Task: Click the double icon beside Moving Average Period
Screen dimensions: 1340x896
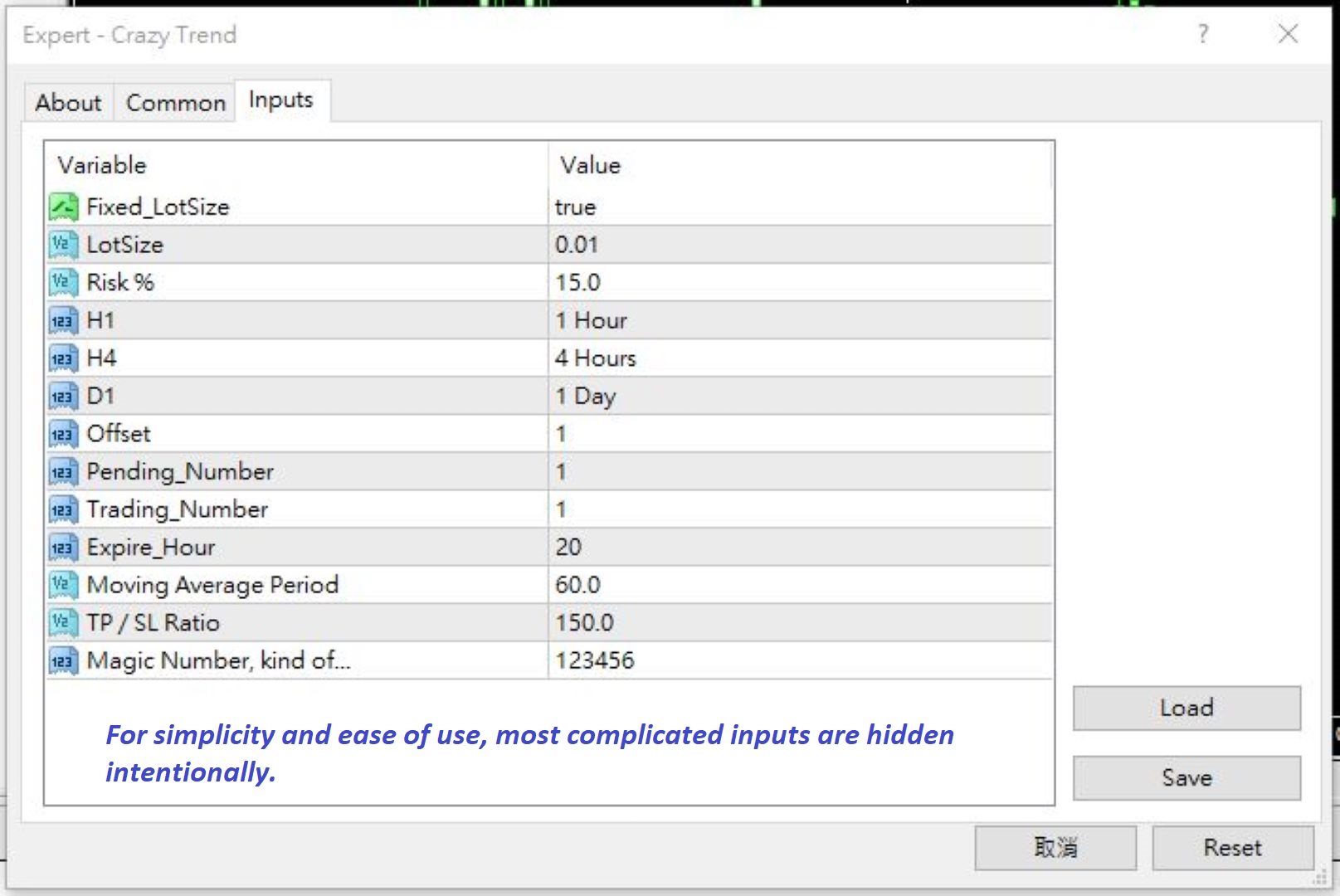Action: (64, 585)
